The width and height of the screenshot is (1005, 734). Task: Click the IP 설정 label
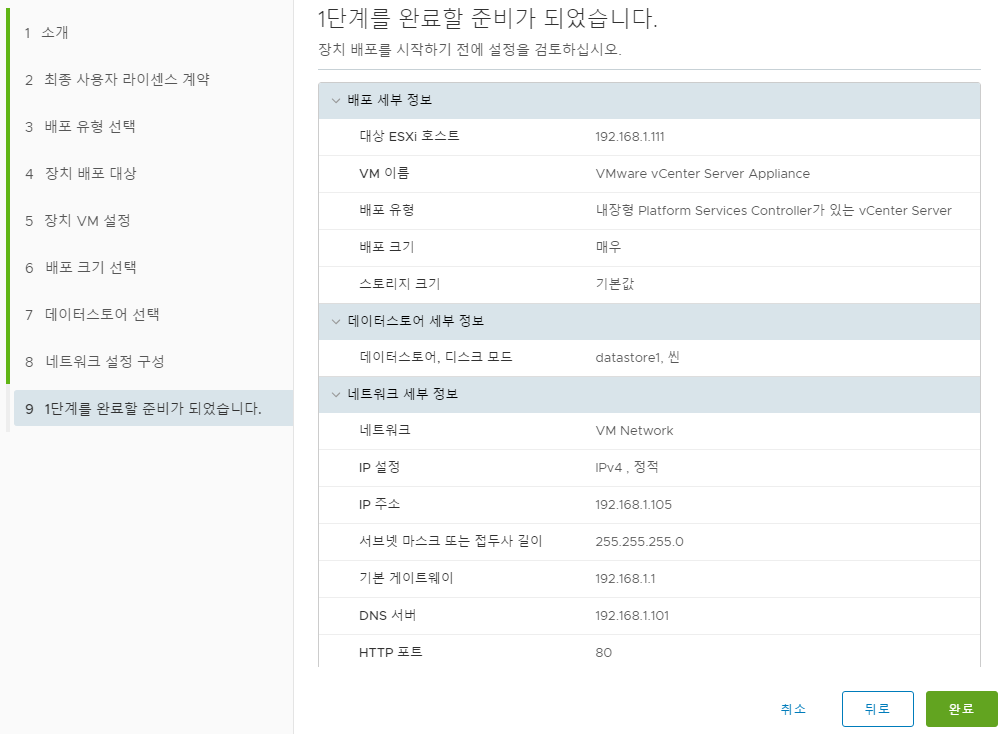(x=379, y=467)
